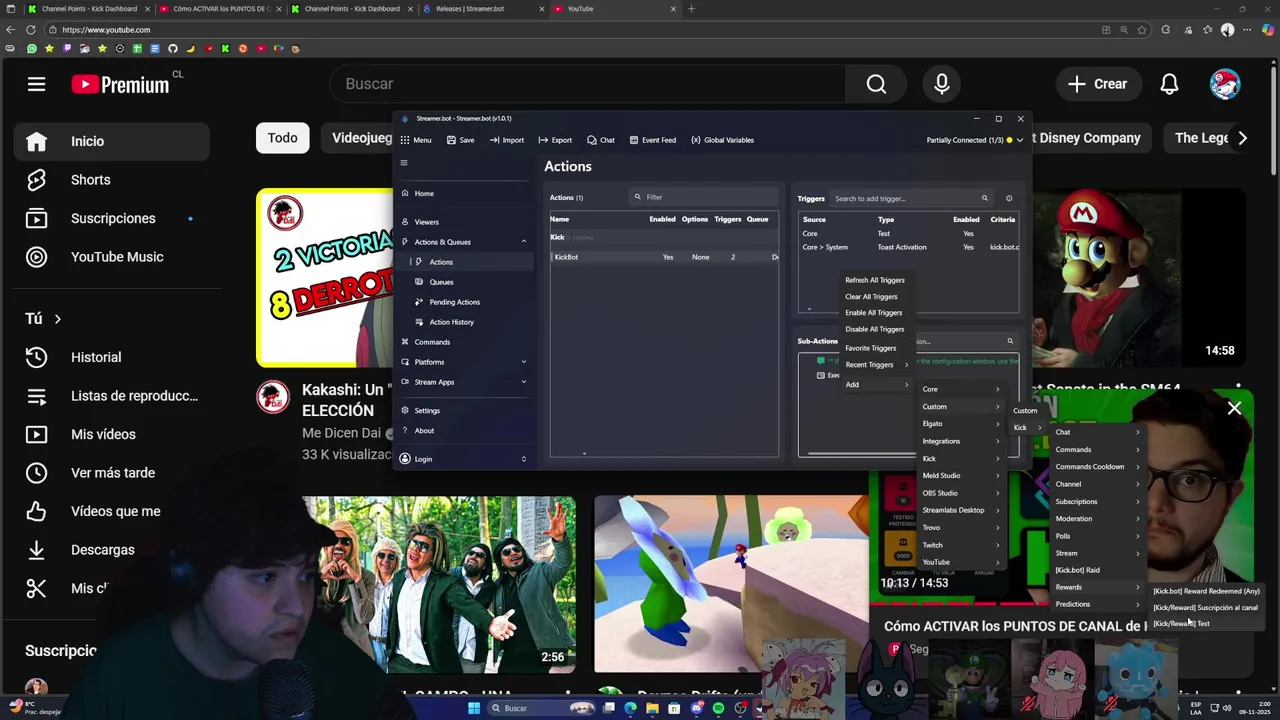Open YouTube notifications bell
The height and width of the screenshot is (720, 1280).
[1169, 84]
